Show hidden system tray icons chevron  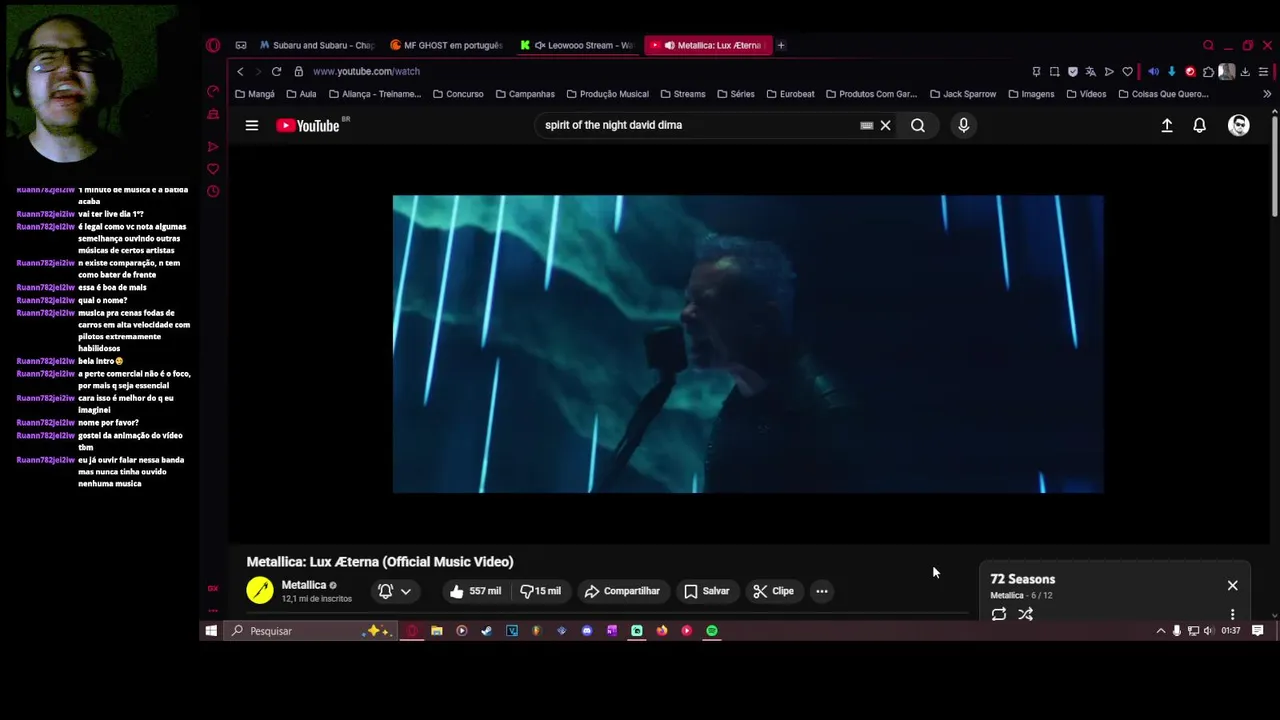tap(1161, 631)
